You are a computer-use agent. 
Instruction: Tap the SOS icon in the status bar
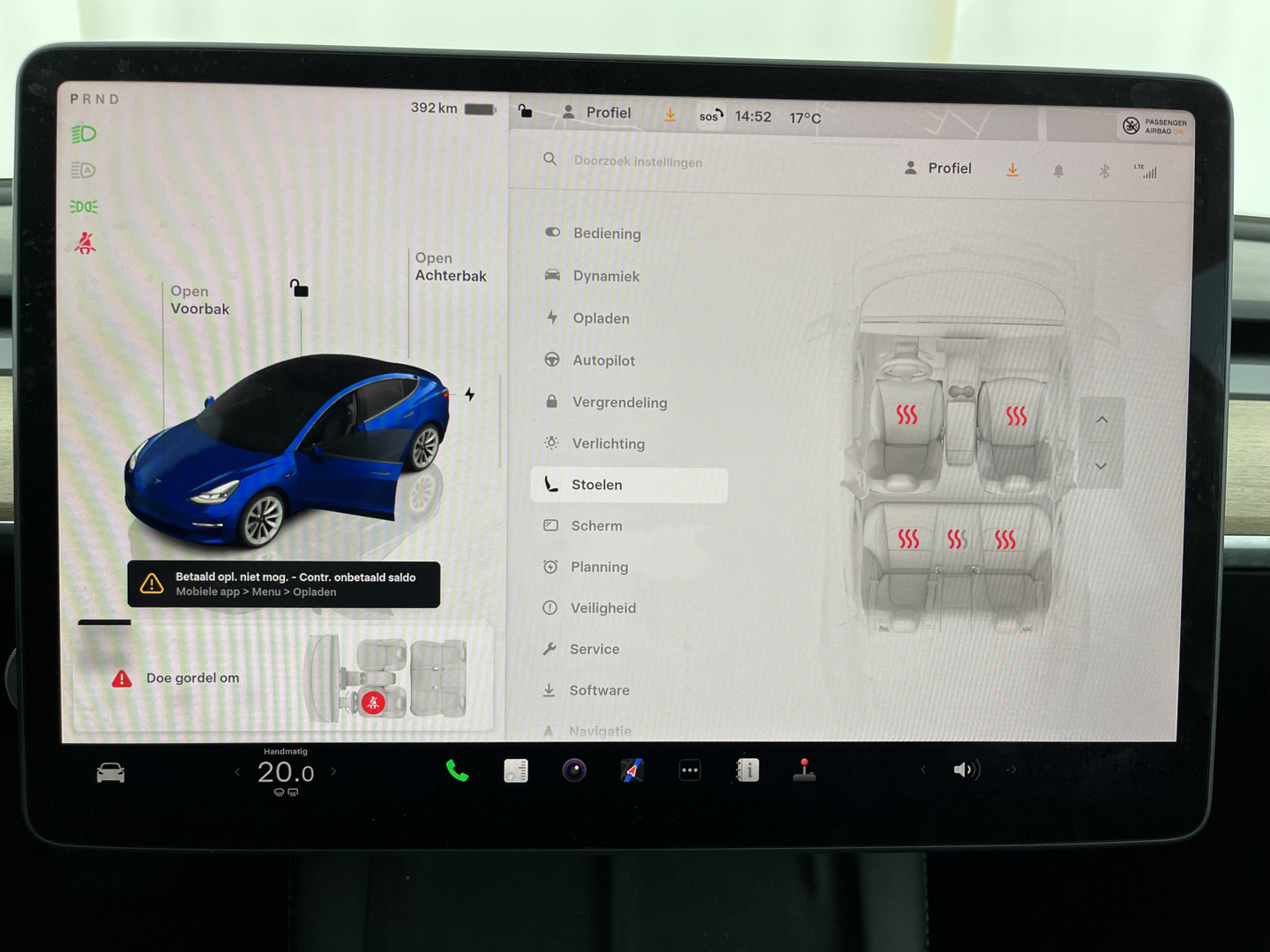tap(709, 115)
